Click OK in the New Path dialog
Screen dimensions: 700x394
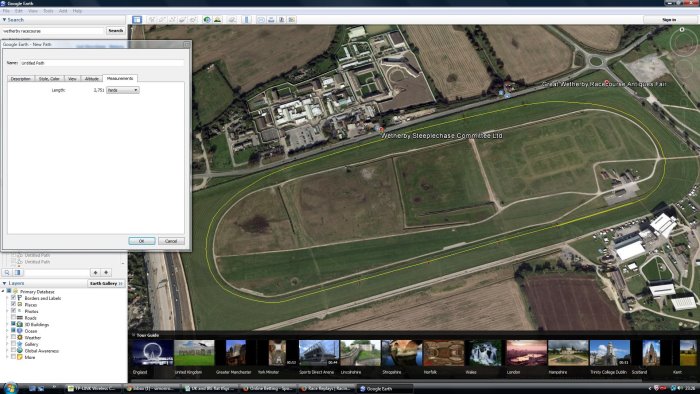142,241
